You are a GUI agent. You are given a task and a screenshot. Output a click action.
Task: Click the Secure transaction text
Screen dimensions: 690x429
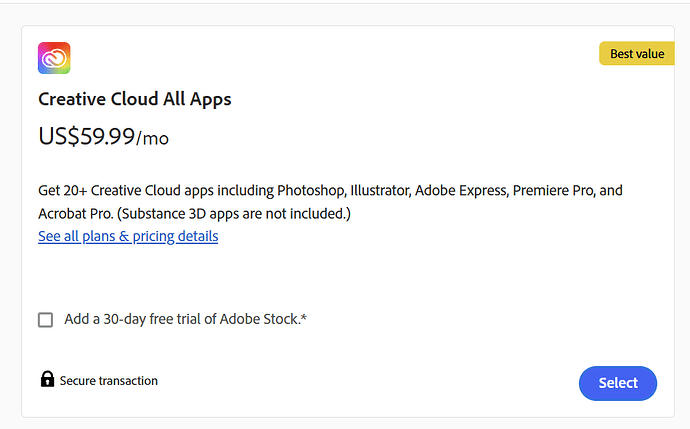pyautogui.click(x=109, y=381)
